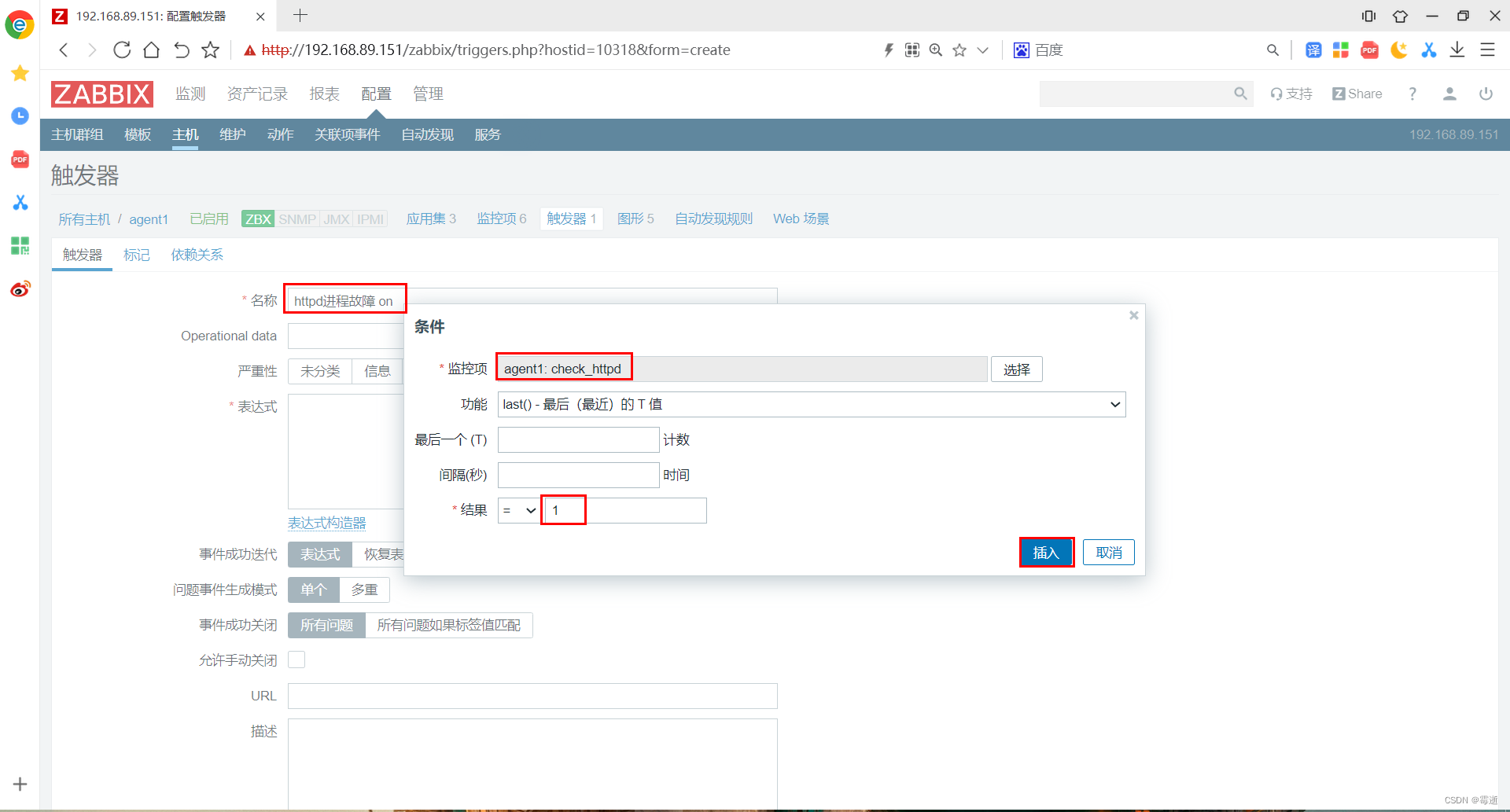Open 监控项 6 link
The width and height of the screenshot is (1510, 812).
point(502,219)
